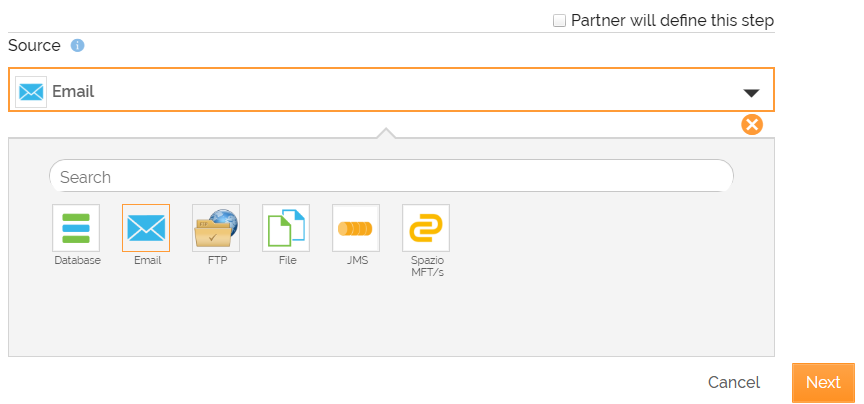
Task: Choose the JMS source icon
Action: coord(356,228)
